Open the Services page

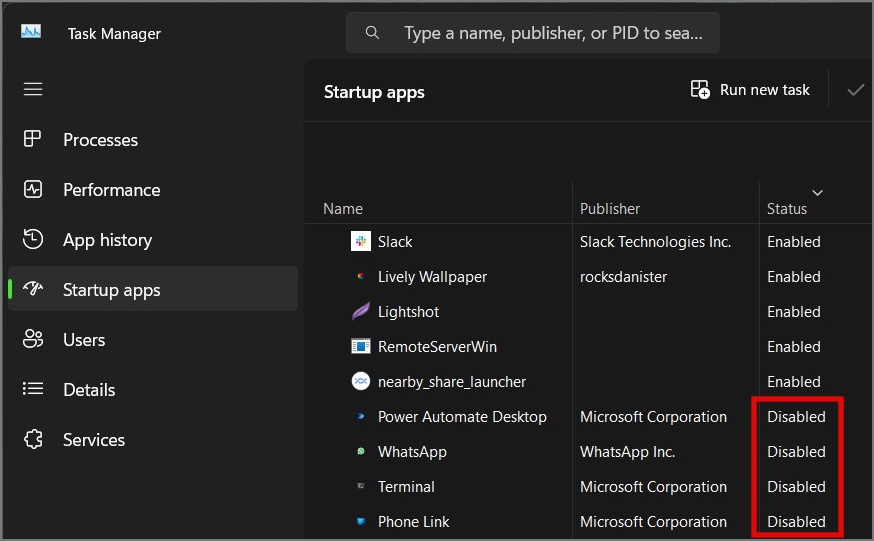pos(153,439)
